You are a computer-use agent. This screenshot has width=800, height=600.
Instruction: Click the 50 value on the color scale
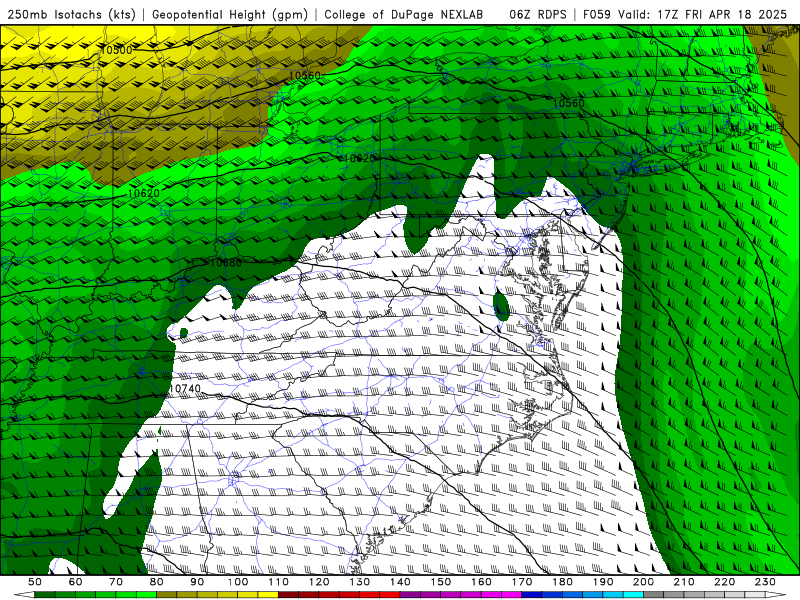coord(35,582)
